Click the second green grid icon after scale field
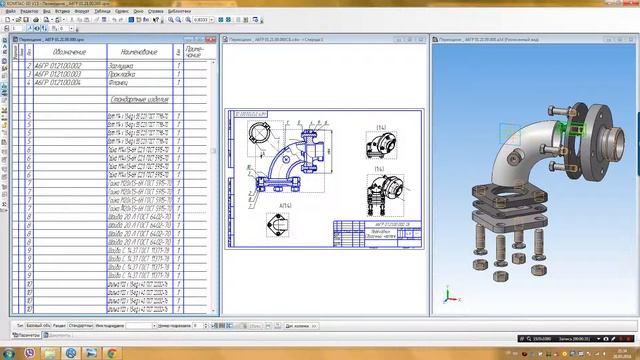 [x=228, y=20]
